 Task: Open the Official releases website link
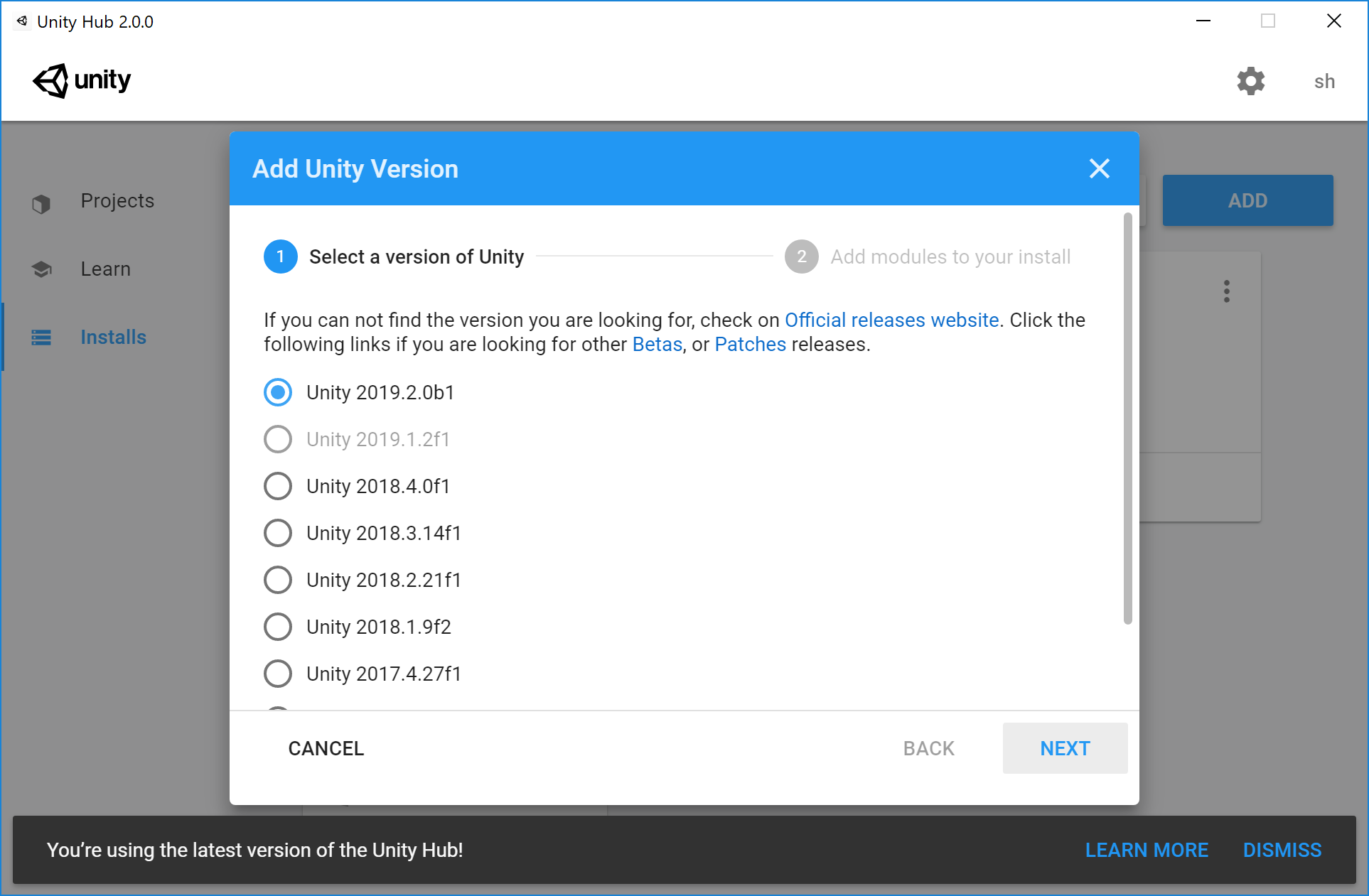click(891, 320)
